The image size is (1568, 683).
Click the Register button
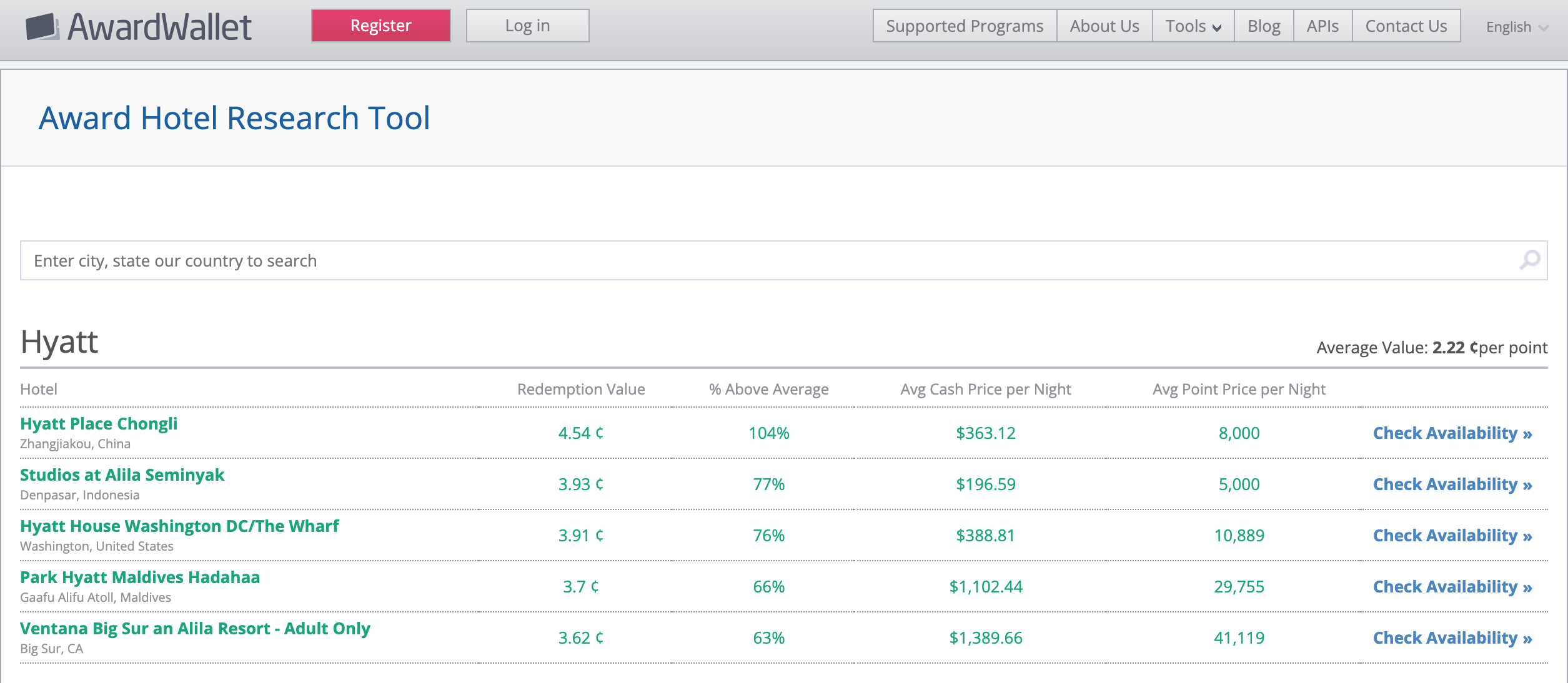tap(380, 26)
